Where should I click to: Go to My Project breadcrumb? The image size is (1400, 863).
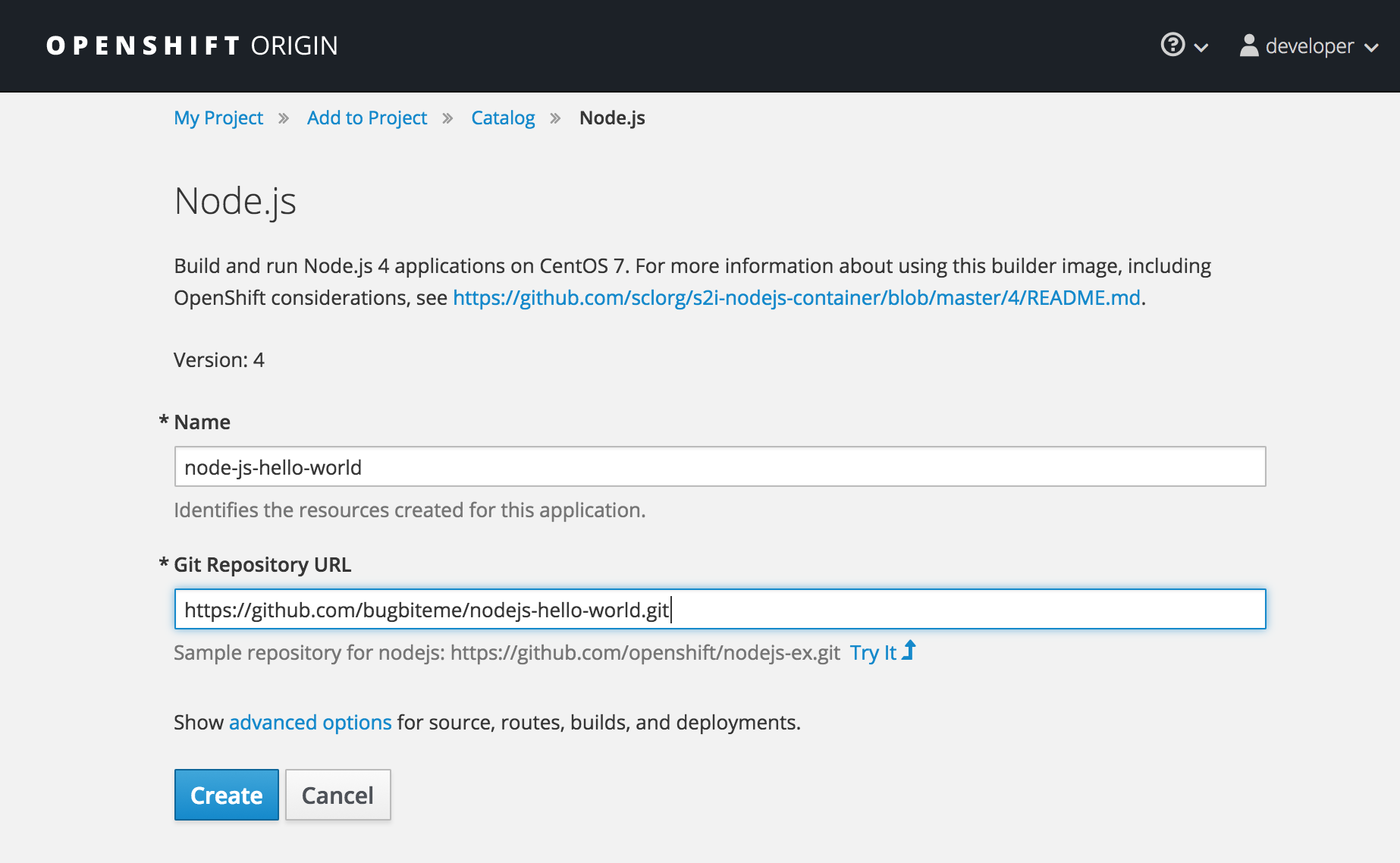[x=218, y=118]
